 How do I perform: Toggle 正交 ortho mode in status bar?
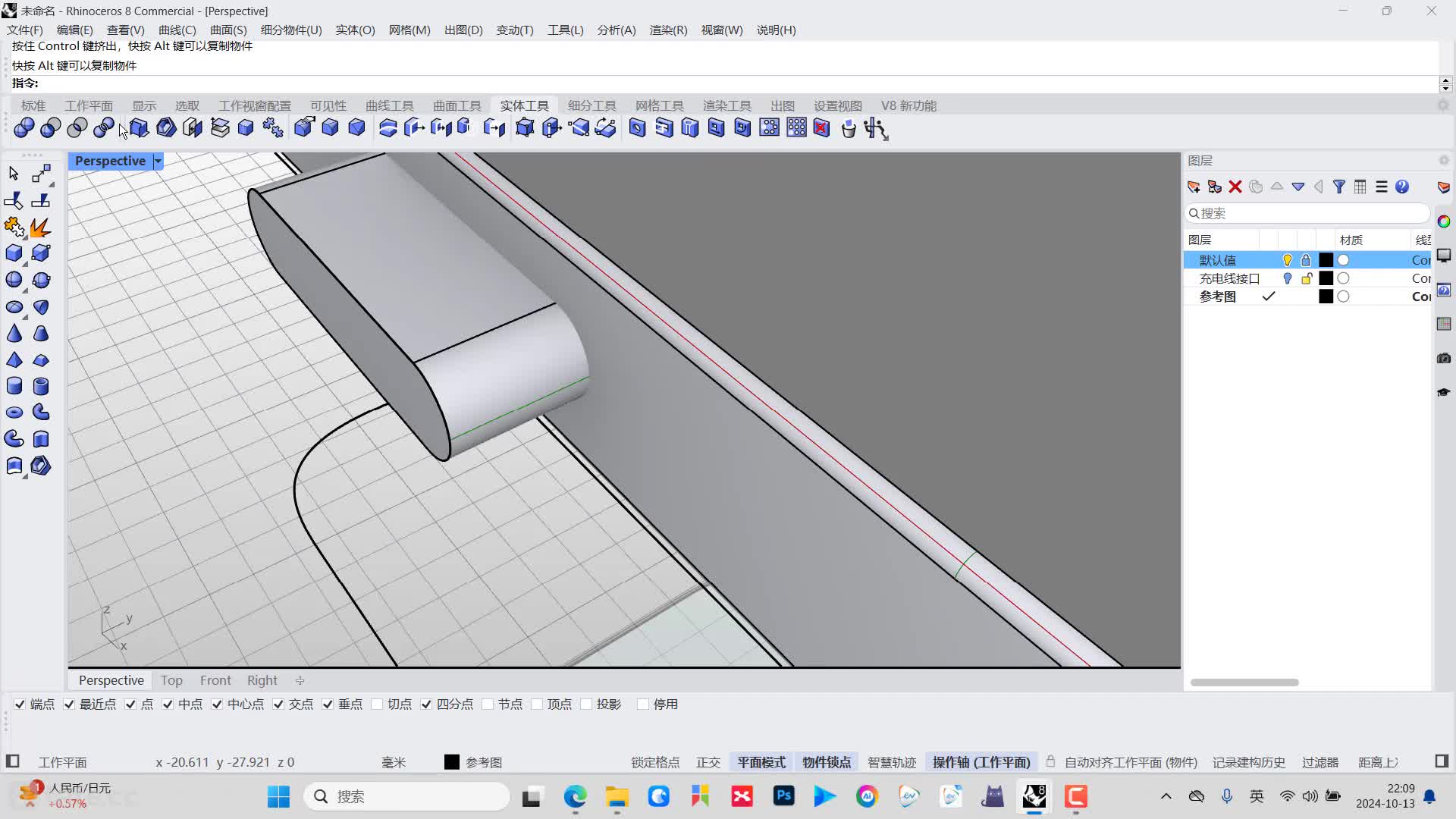coord(708,762)
